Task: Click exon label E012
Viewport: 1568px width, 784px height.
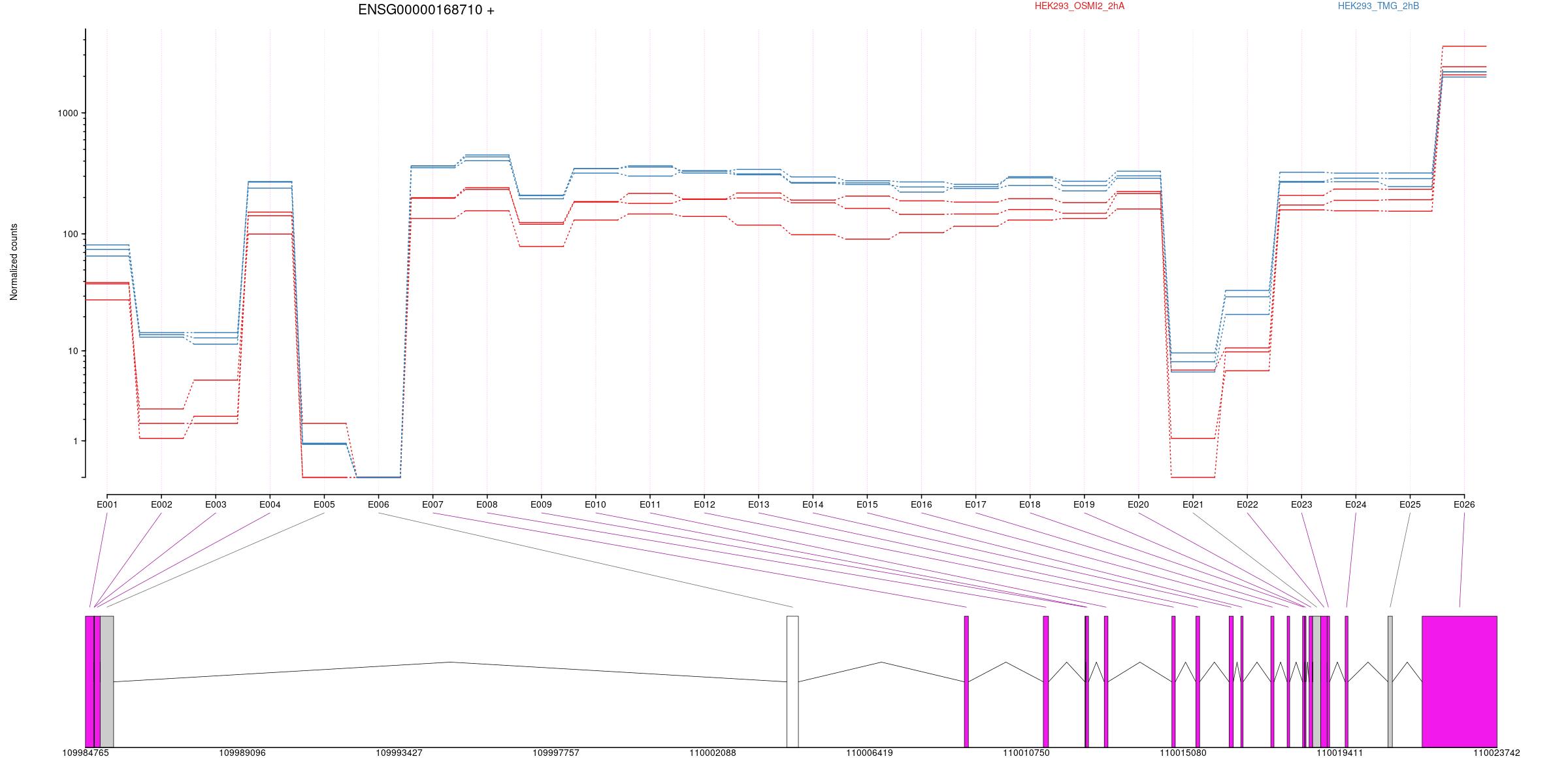Action: pyautogui.click(x=704, y=504)
